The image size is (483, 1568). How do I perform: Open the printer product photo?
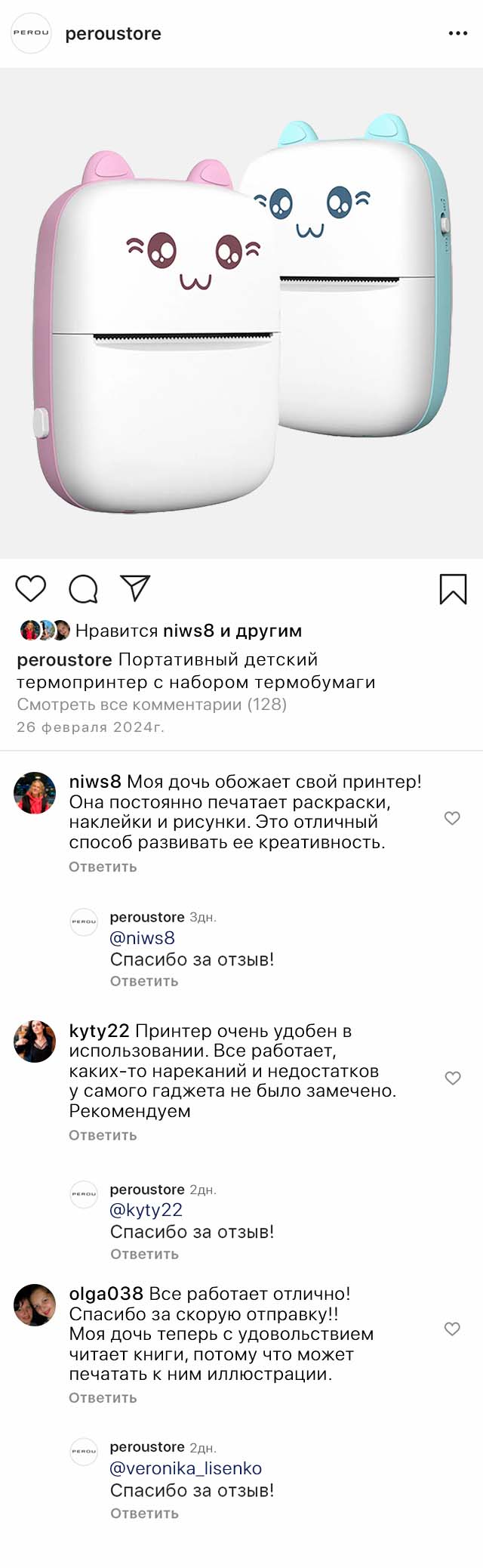241,313
